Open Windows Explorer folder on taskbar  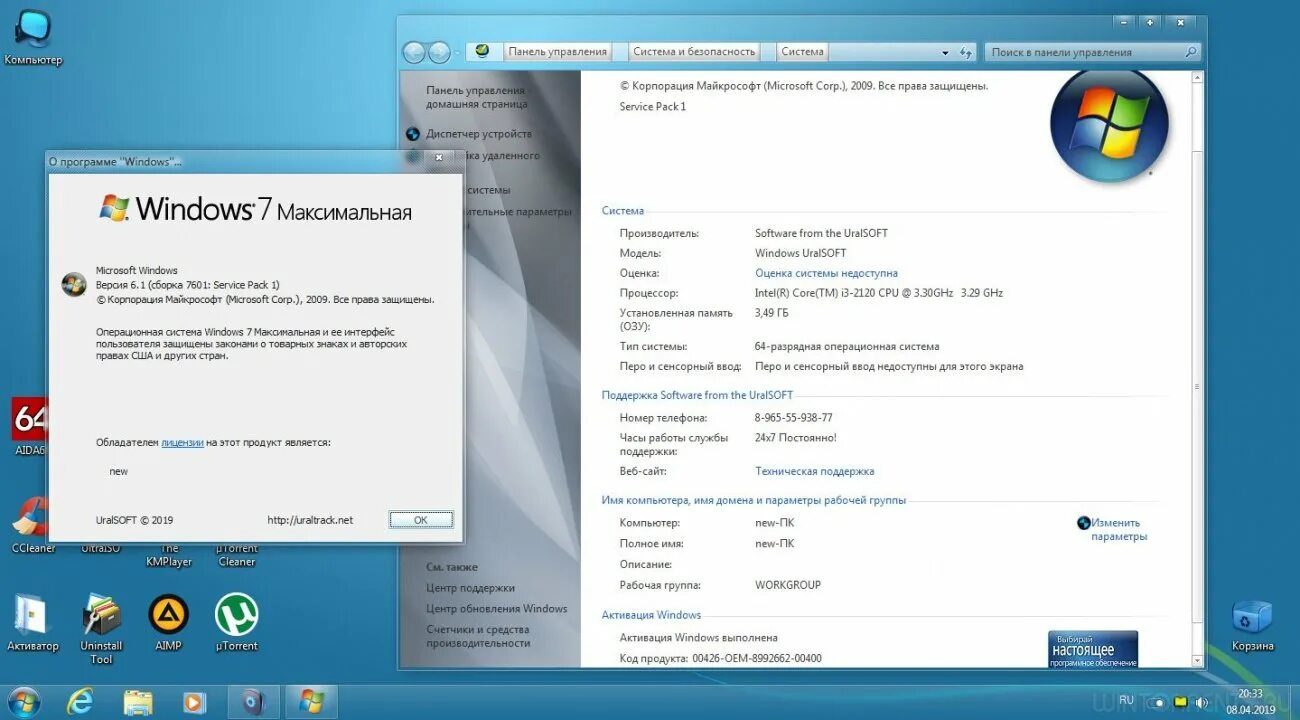(138, 701)
